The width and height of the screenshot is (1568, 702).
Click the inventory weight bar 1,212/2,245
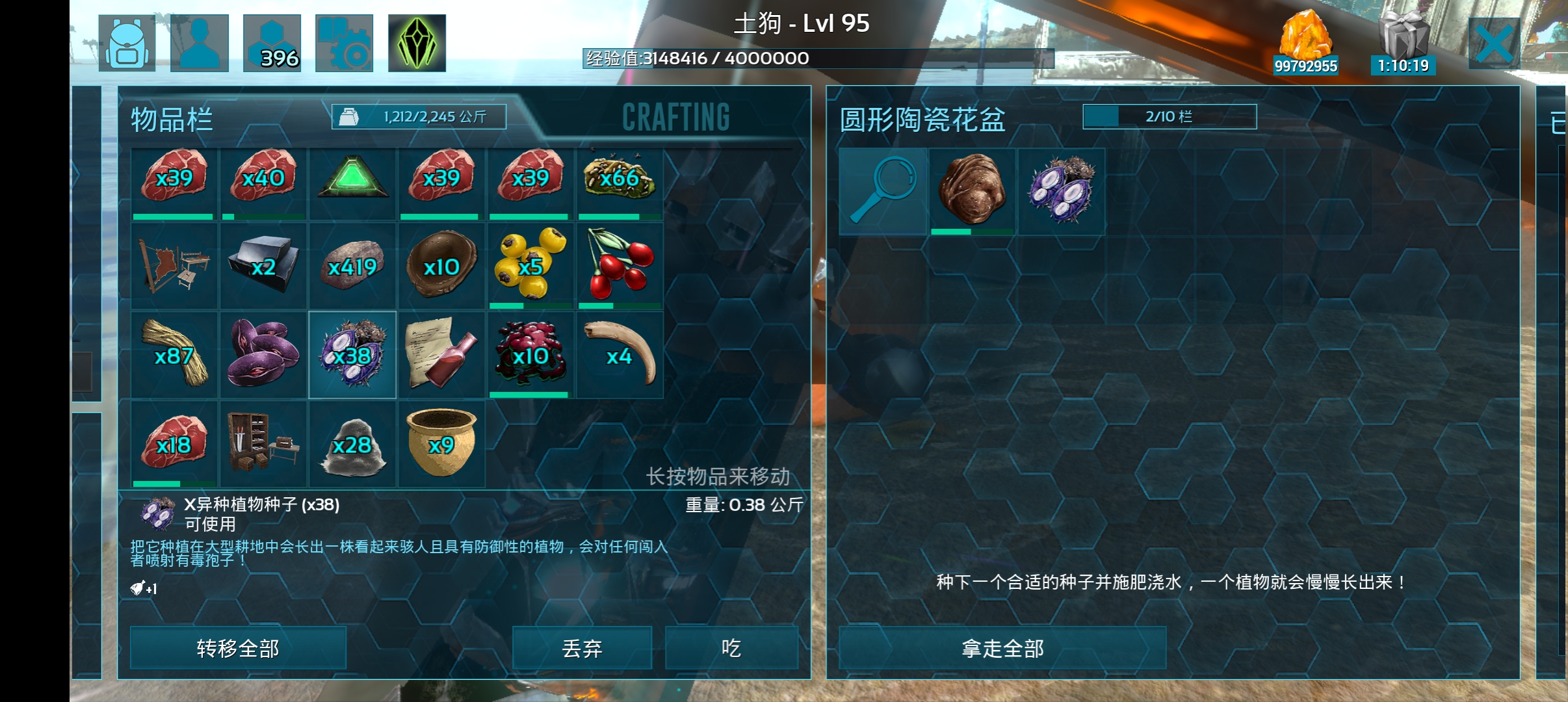coord(419,117)
